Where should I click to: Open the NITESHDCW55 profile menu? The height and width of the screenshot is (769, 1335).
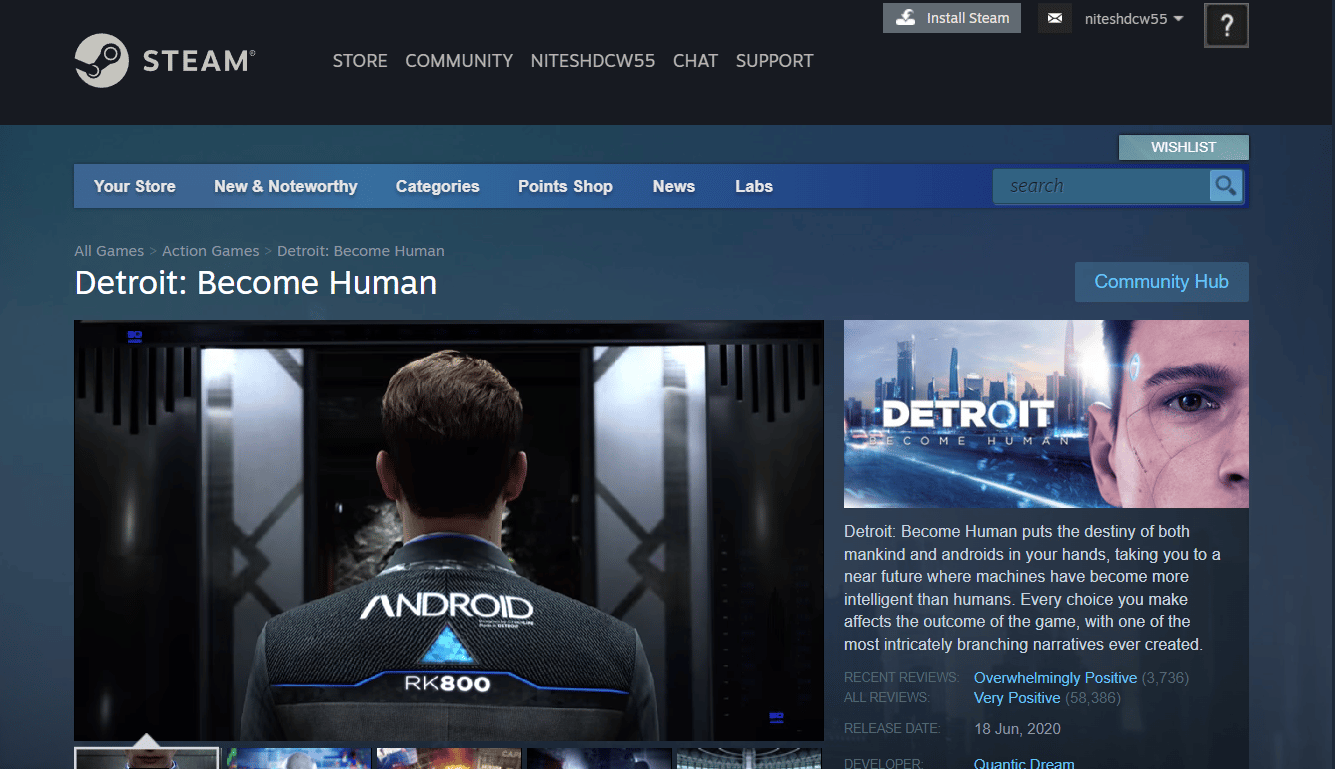(x=593, y=61)
